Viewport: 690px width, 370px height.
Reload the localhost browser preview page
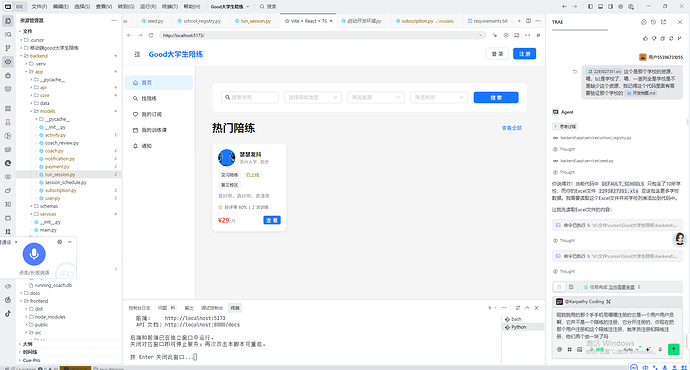coord(151,35)
